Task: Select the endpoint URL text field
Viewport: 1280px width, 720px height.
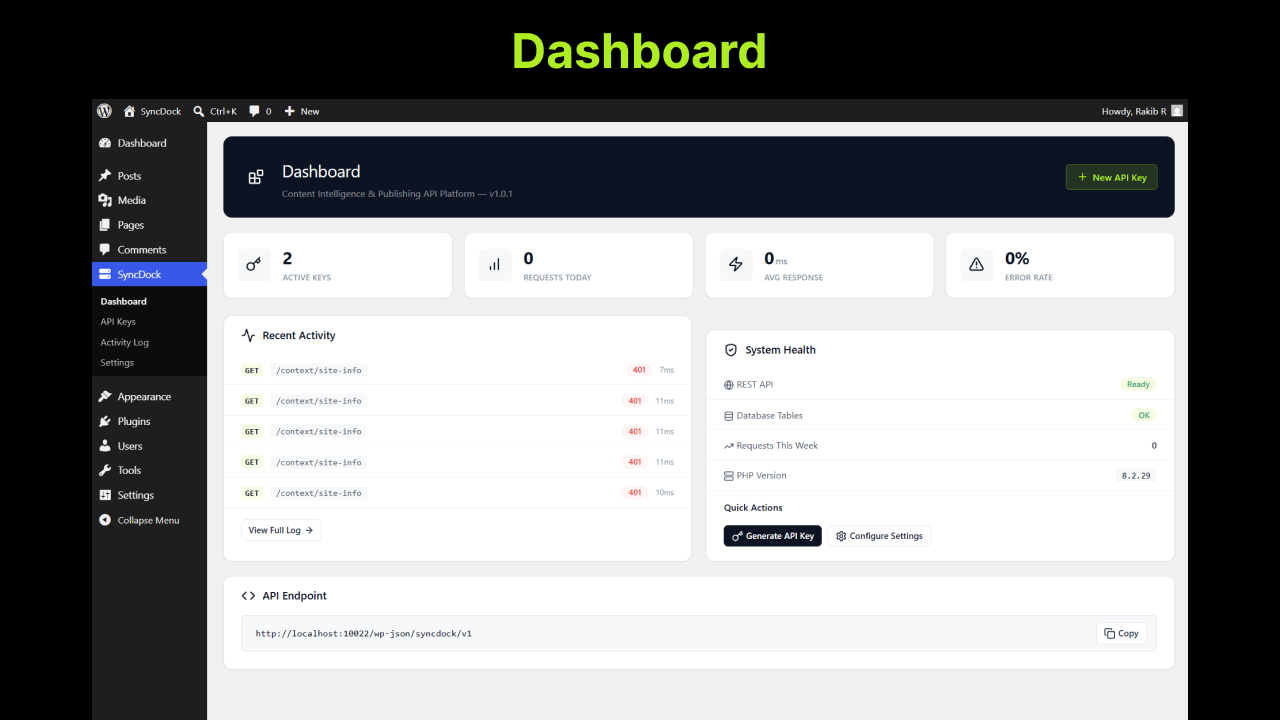Action: 699,633
